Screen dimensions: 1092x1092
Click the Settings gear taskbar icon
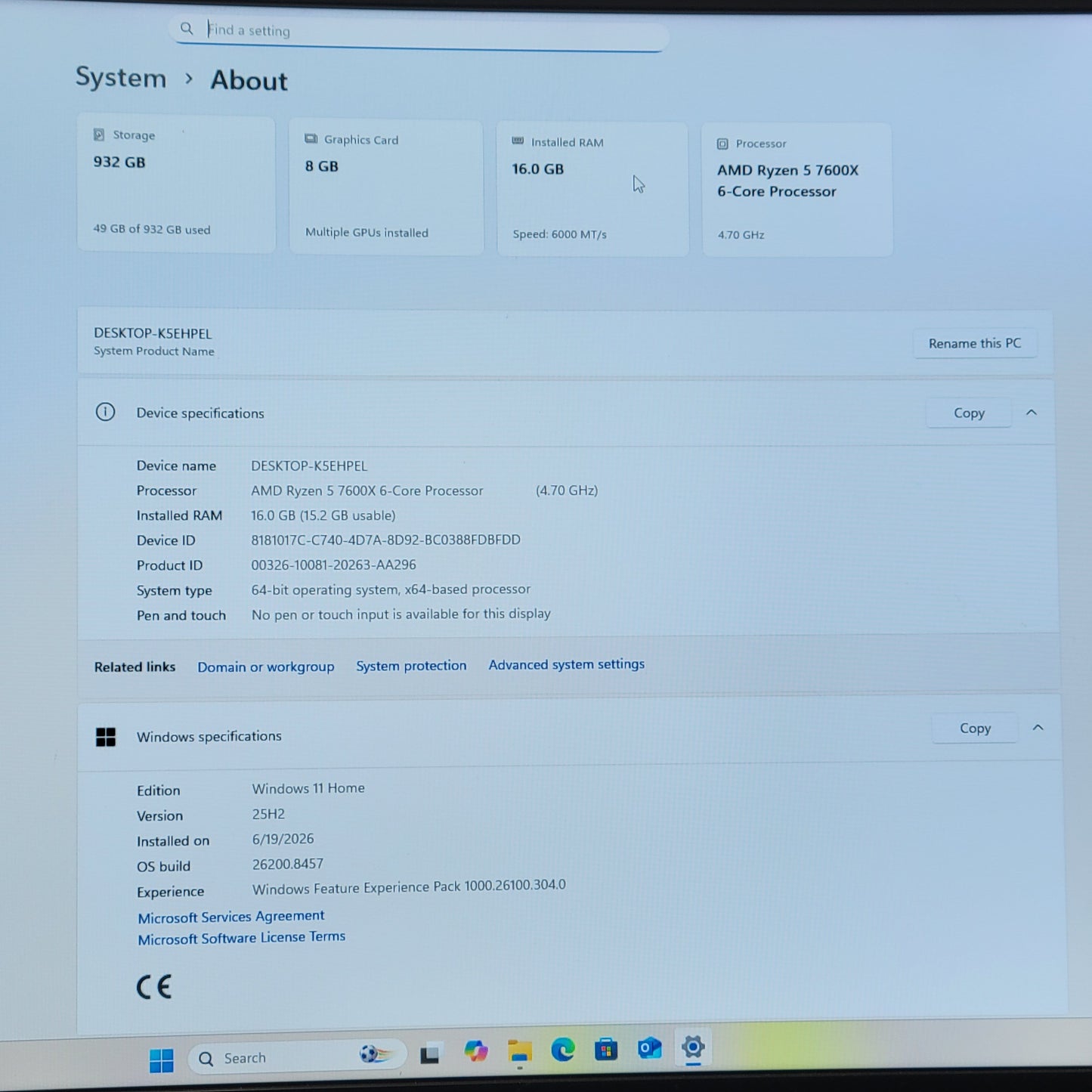click(693, 1047)
